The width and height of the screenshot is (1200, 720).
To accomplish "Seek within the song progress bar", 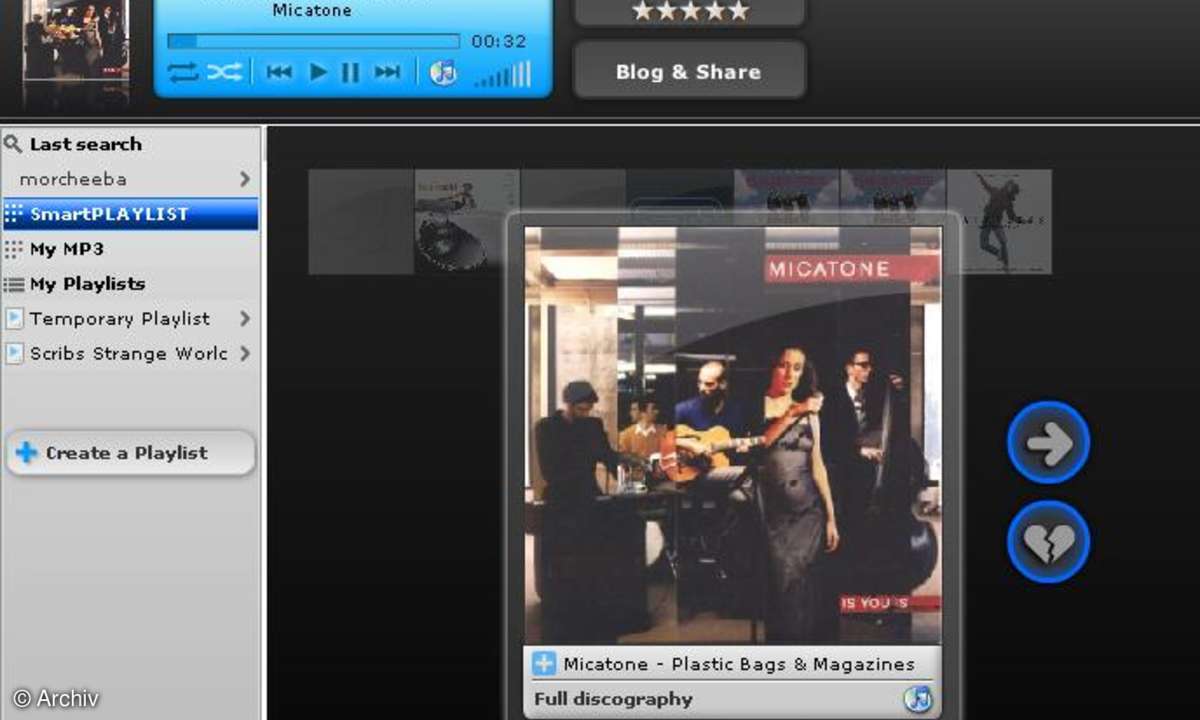I will click(313, 41).
